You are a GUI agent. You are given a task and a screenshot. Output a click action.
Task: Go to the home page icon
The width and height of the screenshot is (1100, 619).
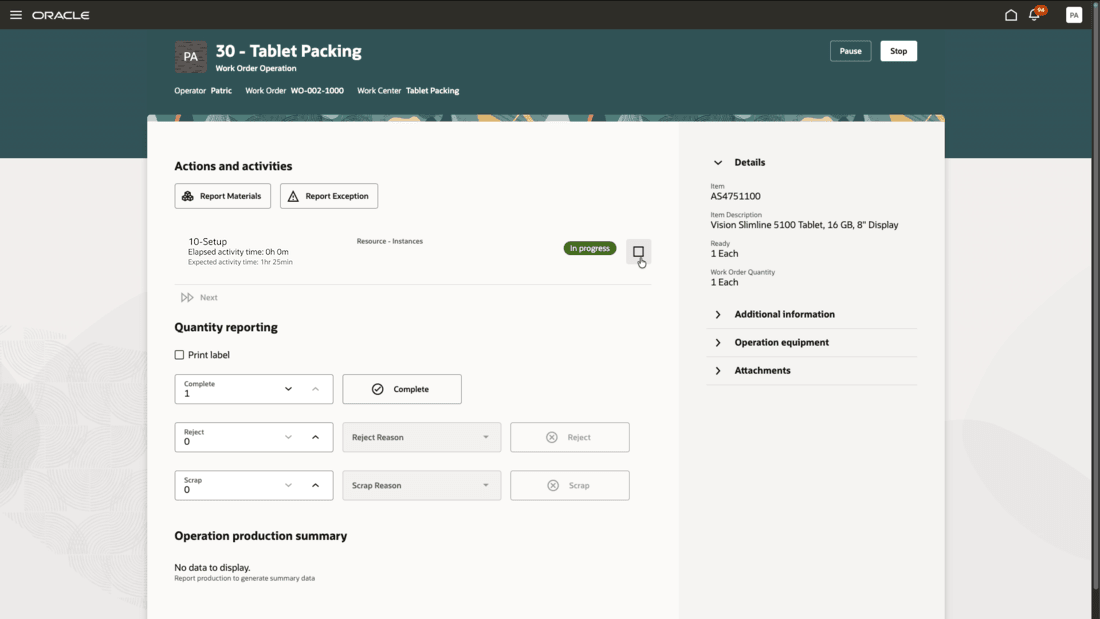coord(1011,15)
